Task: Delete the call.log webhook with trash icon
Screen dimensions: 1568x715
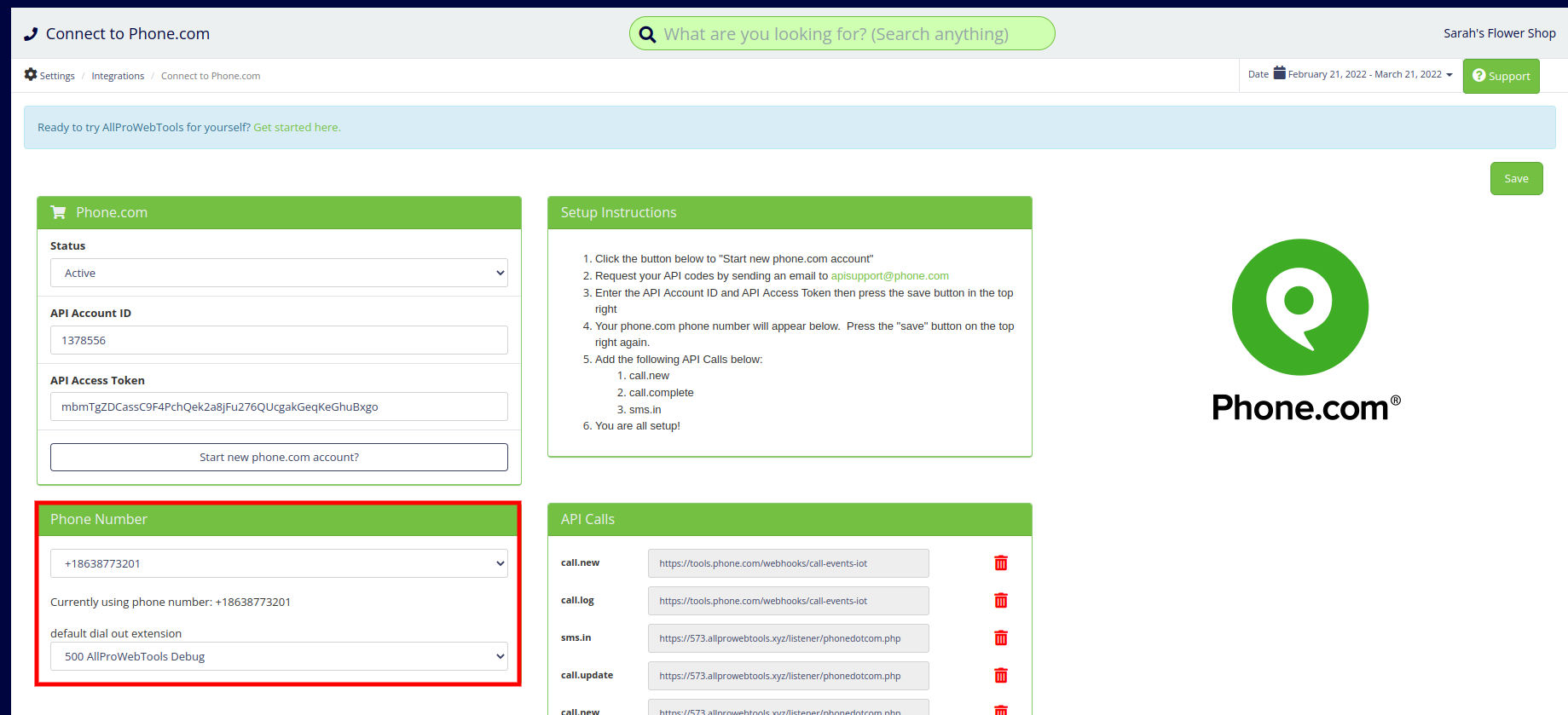Action: point(1001,601)
